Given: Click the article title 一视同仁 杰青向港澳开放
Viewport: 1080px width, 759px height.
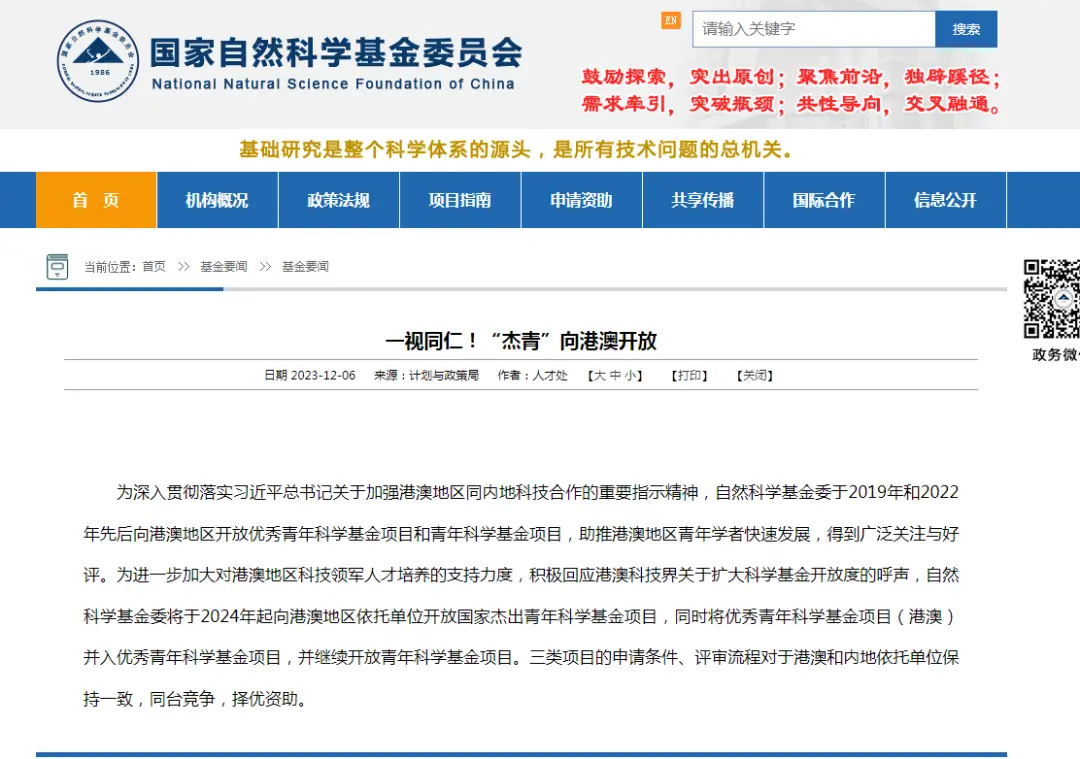Looking at the screenshot, I should 521,340.
